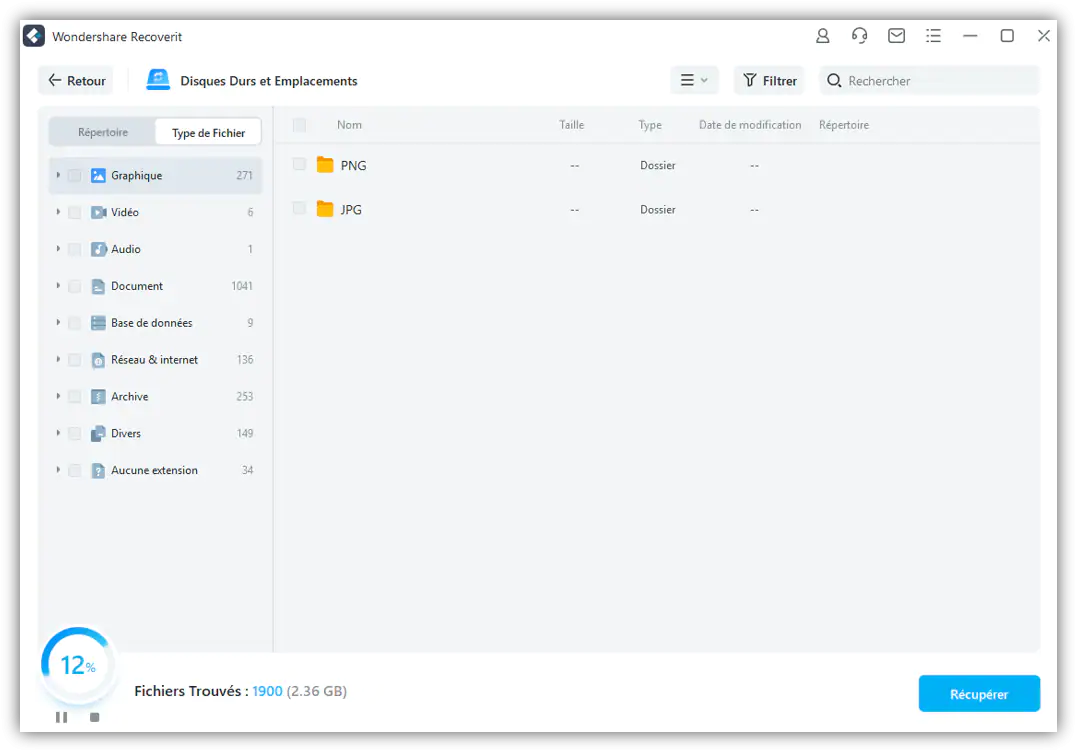Click the Divers category icon
Image resolution: width=1077 pixels, height=752 pixels.
[98, 433]
